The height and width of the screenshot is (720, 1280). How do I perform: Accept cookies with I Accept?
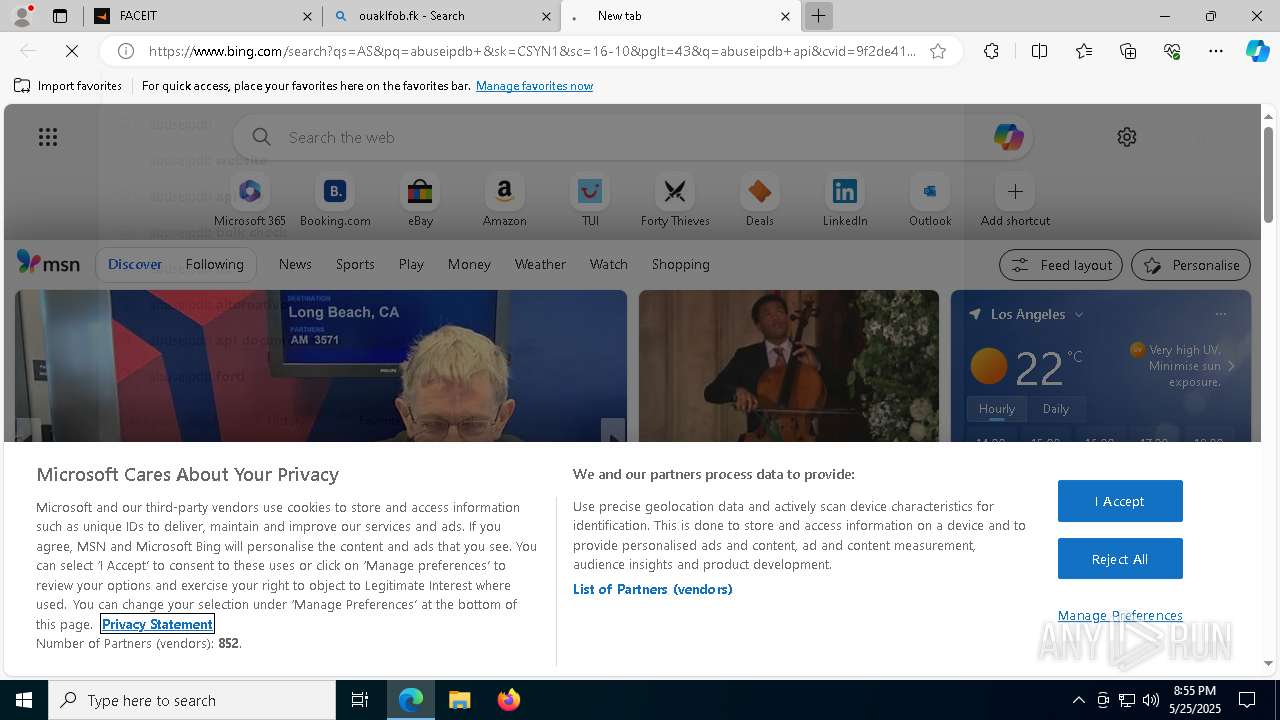[1120, 501]
